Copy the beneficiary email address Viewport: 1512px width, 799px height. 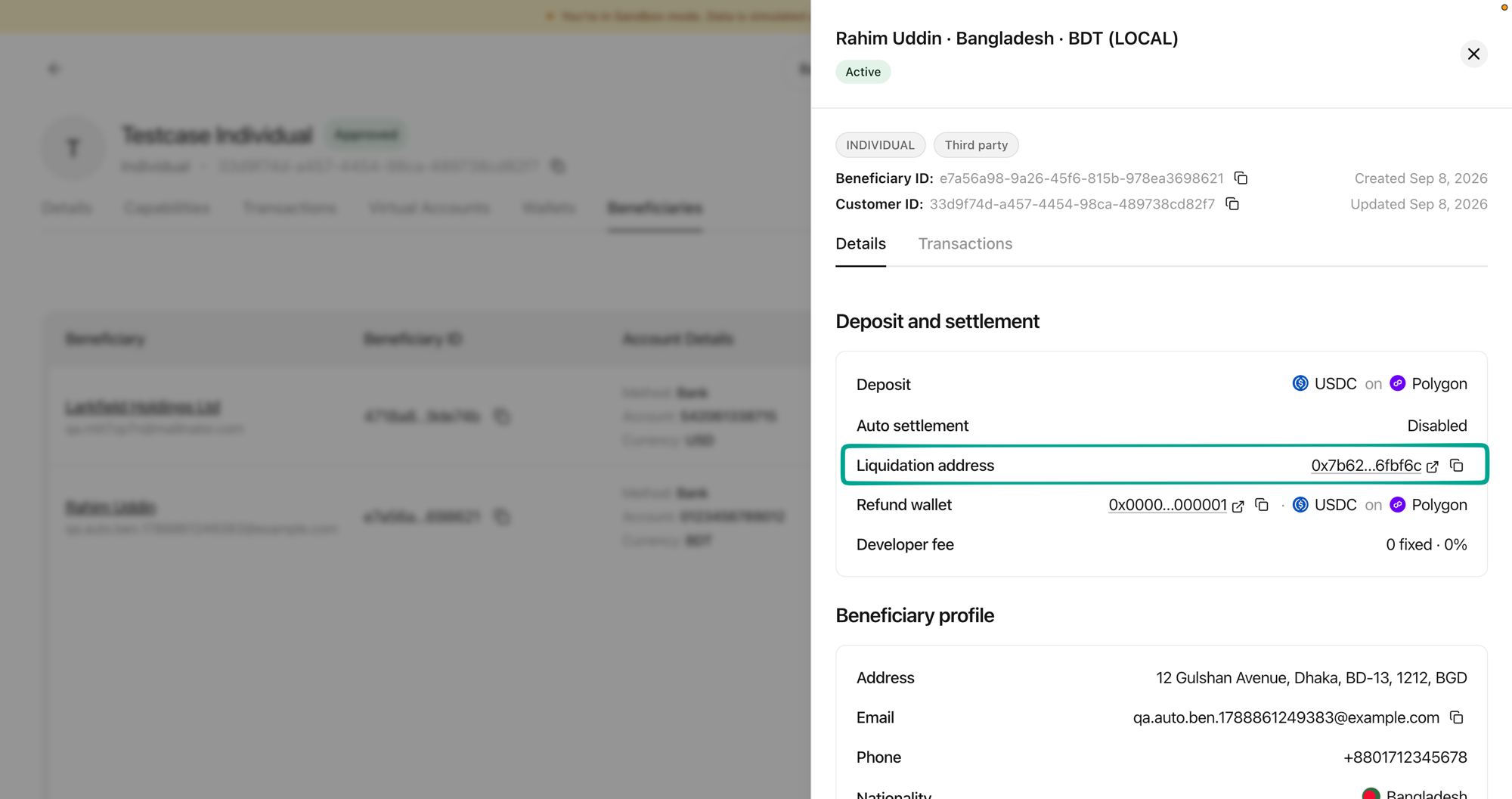pyautogui.click(x=1457, y=717)
